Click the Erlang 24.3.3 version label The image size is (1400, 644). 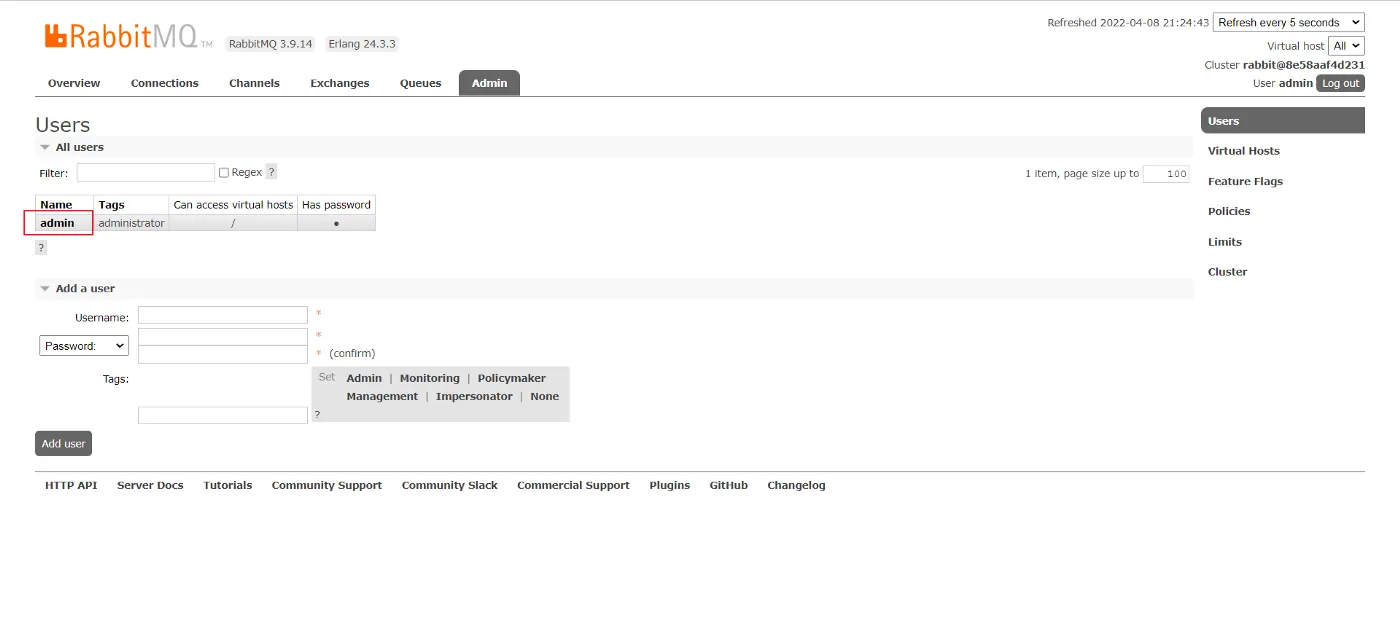[362, 44]
